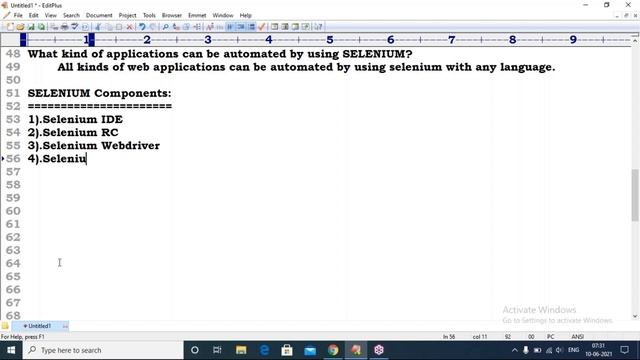640x360 pixels.
Task: Click the ENG language indicator
Action: (x=573, y=350)
